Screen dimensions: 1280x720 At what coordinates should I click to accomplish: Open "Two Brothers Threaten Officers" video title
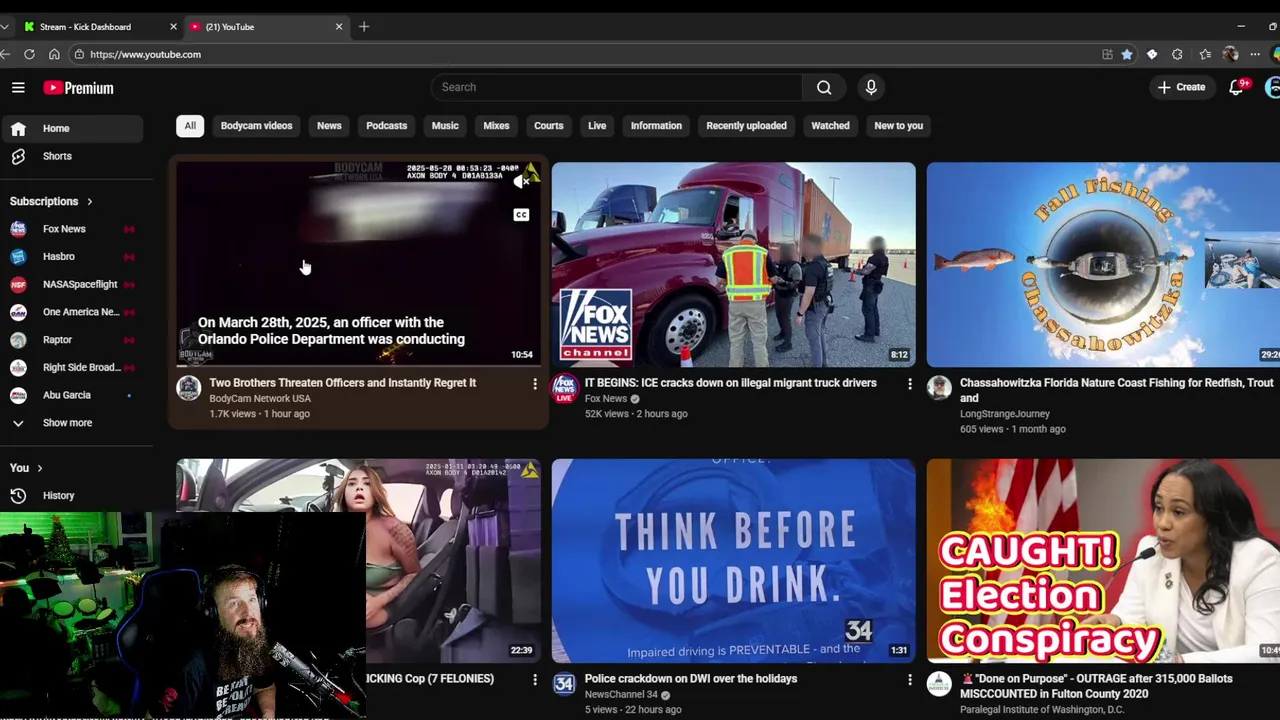click(x=343, y=383)
